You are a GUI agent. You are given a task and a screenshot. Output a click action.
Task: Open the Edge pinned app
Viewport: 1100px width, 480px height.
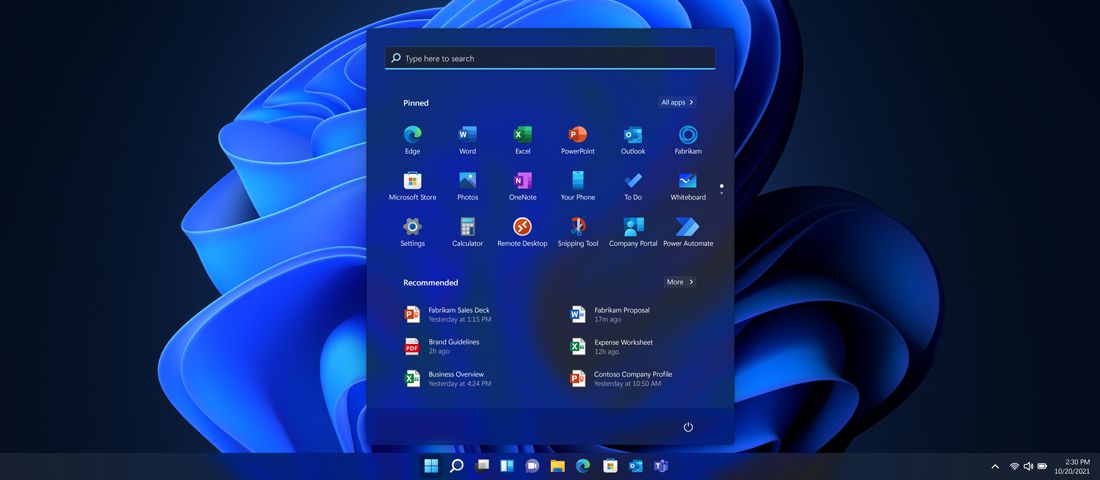click(x=412, y=136)
